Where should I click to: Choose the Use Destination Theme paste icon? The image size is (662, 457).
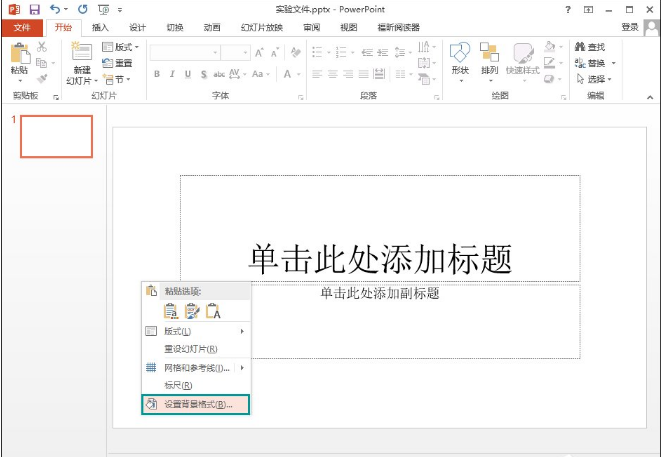tap(171, 310)
